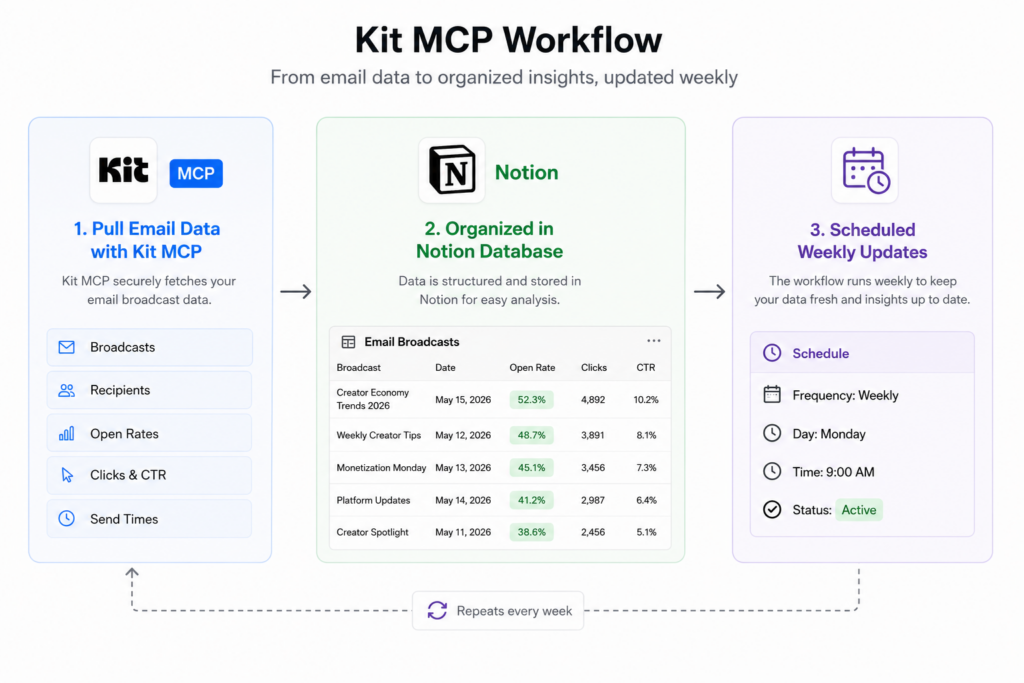This screenshot has height=683, width=1024.
Task: Click the Clicks column header
Action: pos(594,368)
